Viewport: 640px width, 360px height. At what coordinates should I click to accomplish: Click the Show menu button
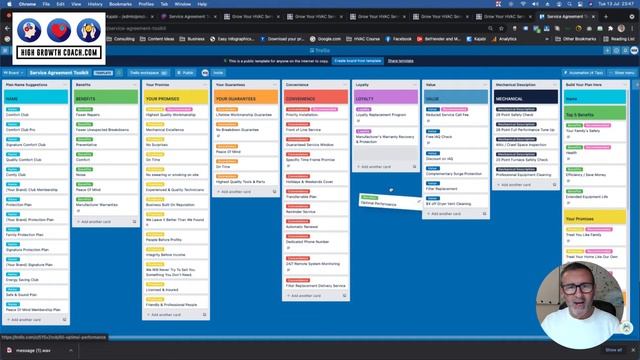pyautogui.click(x=622, y=73)
